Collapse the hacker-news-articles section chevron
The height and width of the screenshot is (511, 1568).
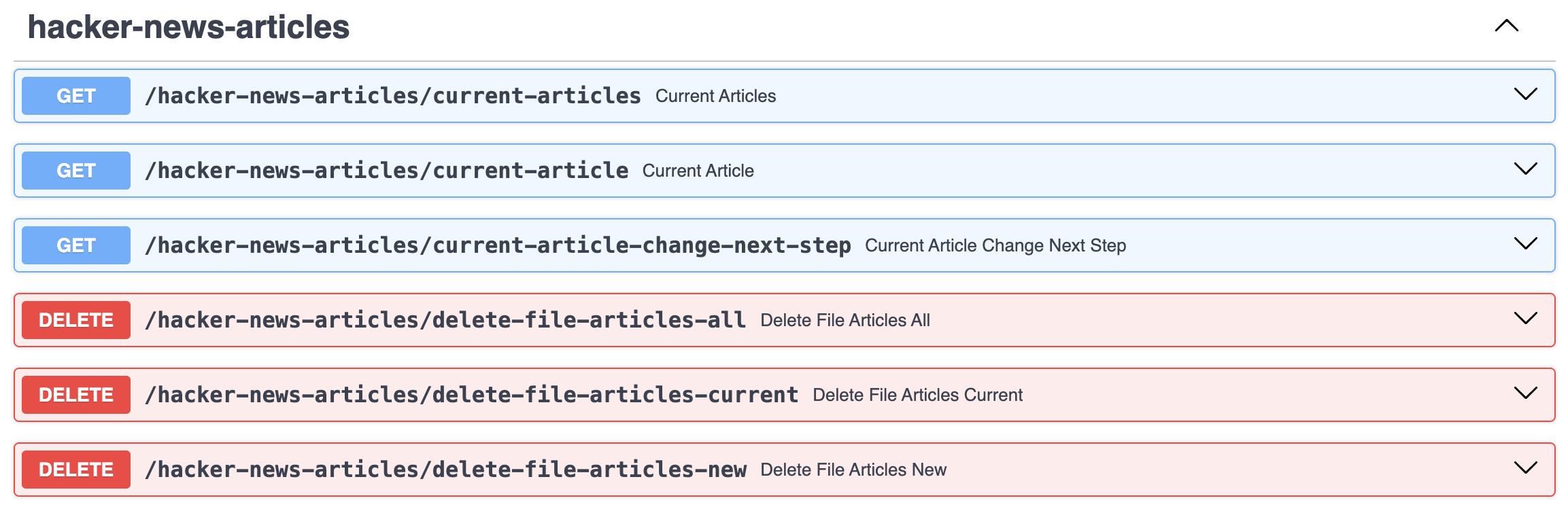coord(1506,27)
